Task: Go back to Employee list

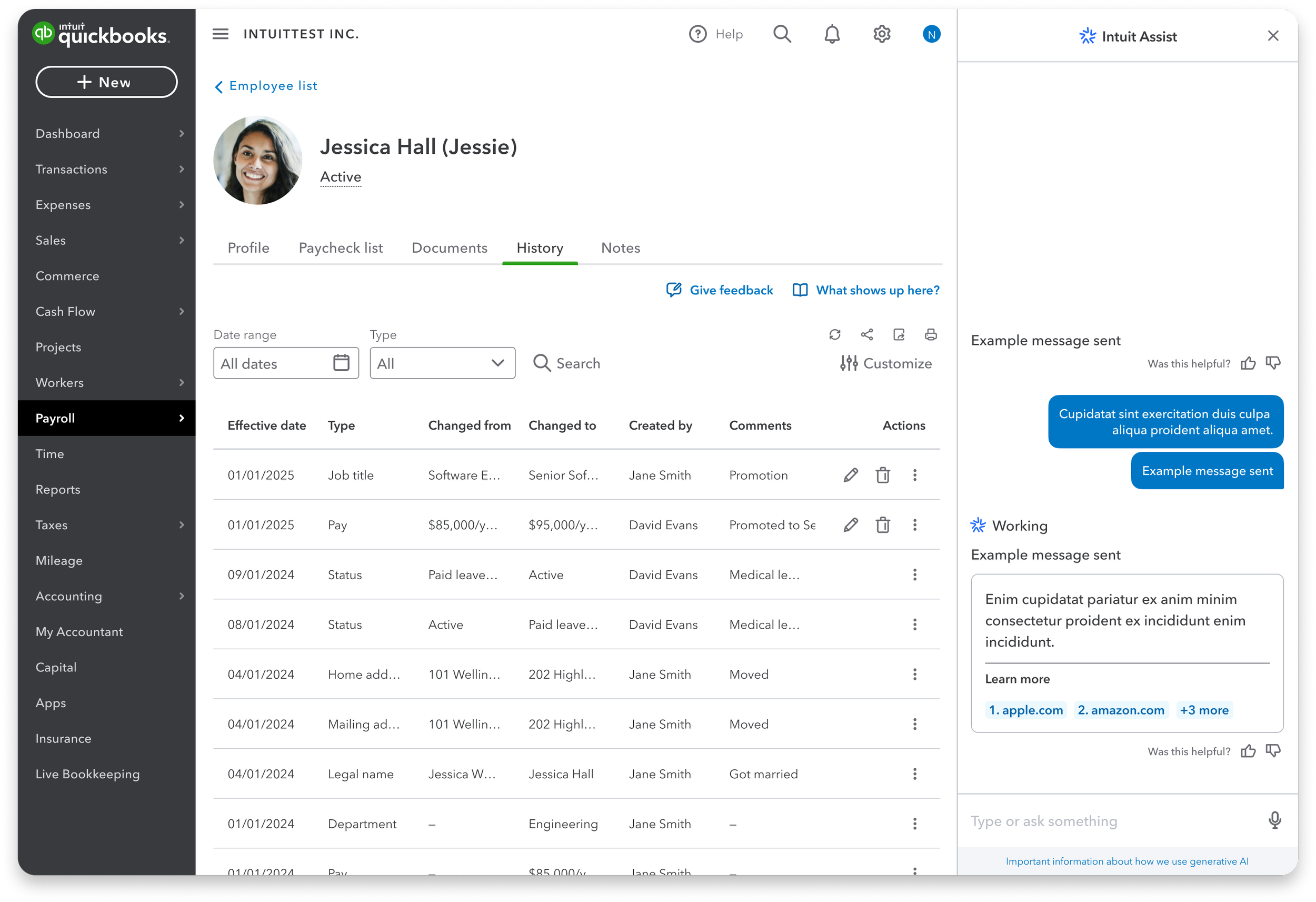Action: 266,85
